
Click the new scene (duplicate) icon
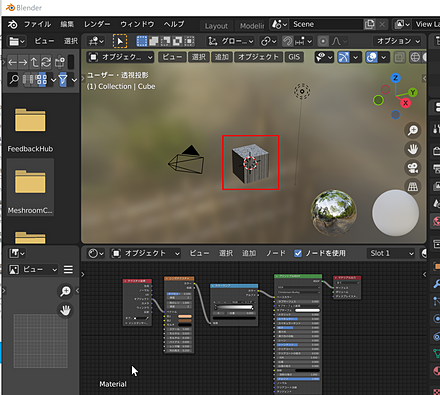pos(369,24)
